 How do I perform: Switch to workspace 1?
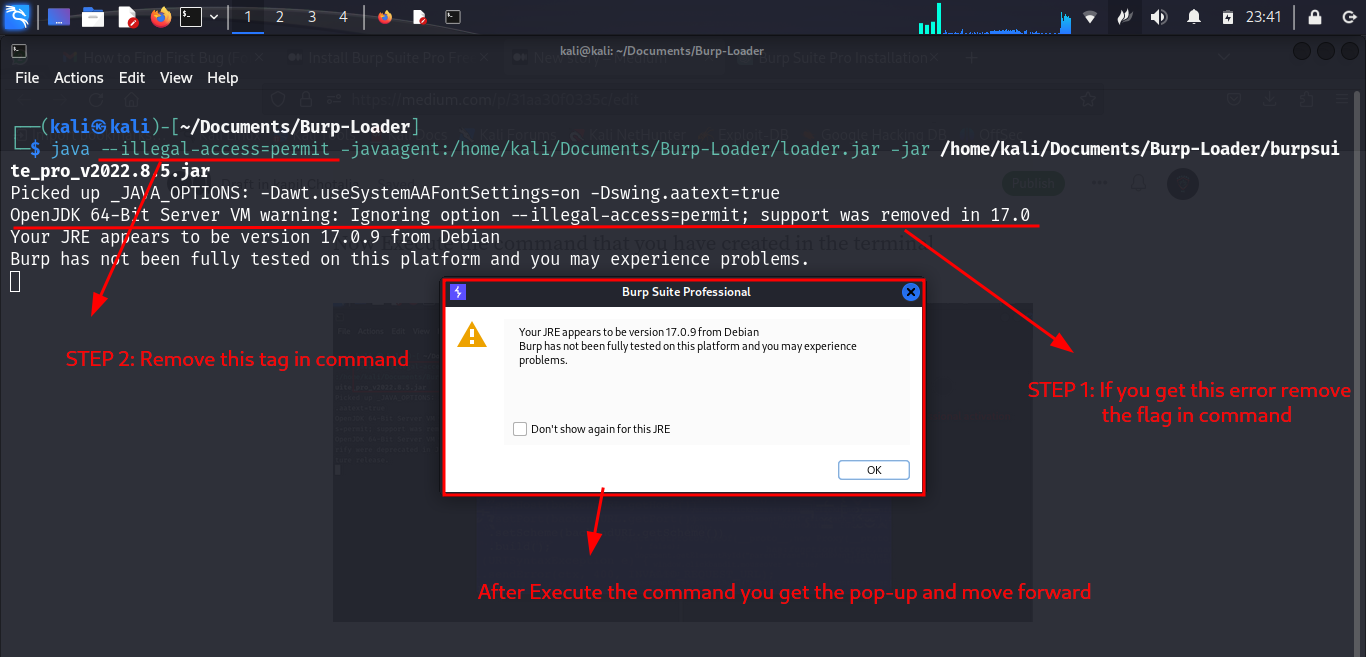(248, 17)
